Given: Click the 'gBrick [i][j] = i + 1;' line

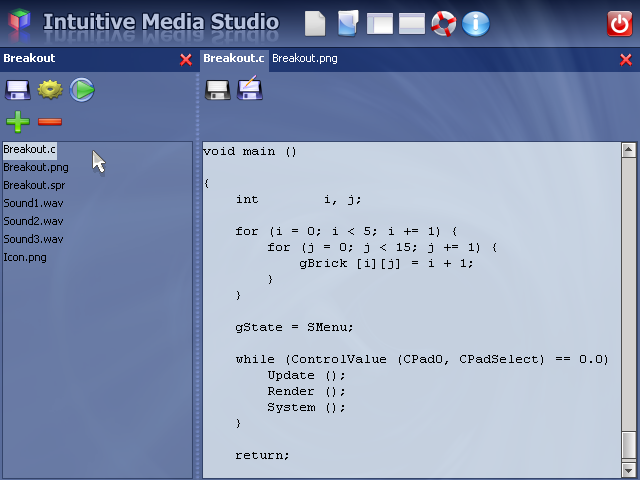Looking at the screenshot, I should pos(386,264).
